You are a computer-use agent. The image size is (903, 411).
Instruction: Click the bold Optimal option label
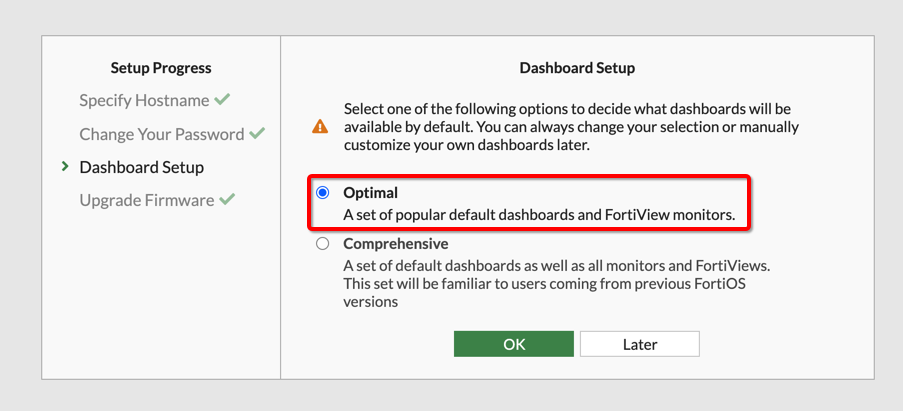tap(371, 192)
